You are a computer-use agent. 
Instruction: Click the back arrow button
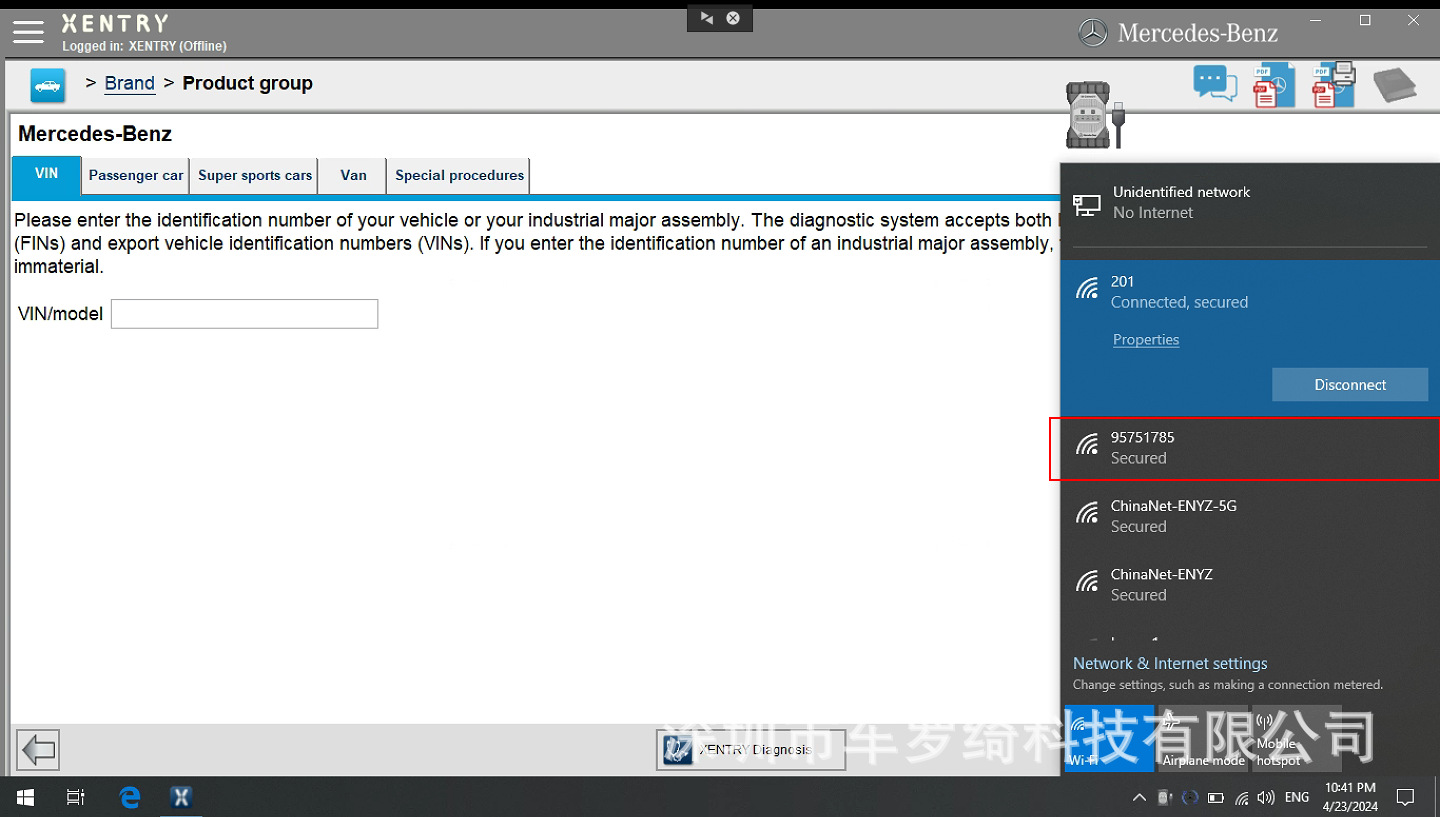coord(38,750)
